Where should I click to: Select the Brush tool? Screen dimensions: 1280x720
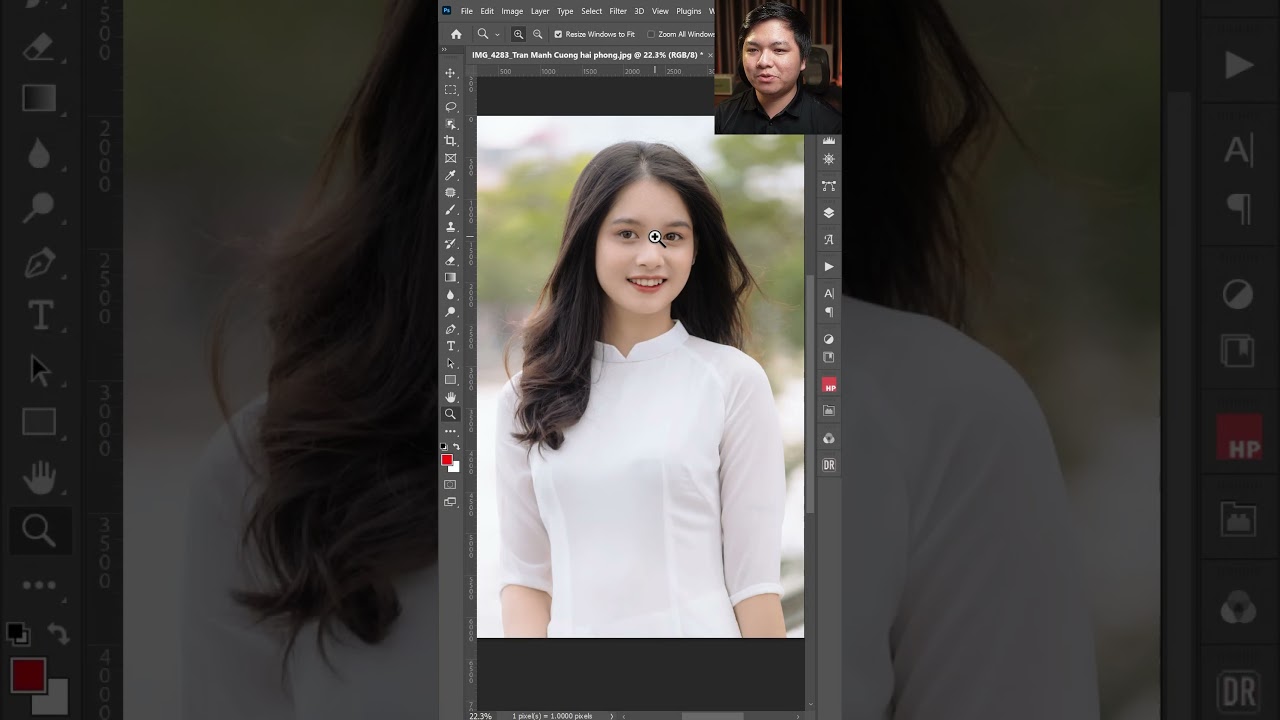coord(450,210)
